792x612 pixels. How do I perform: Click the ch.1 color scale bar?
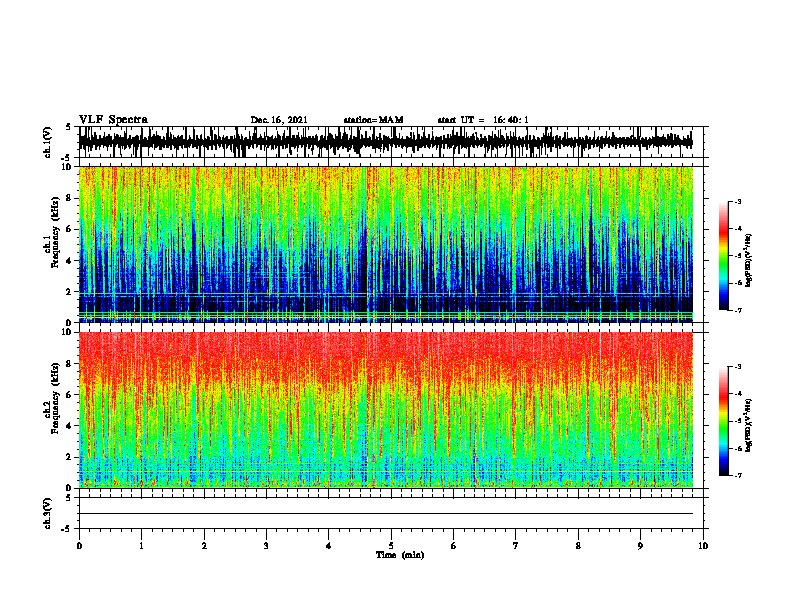click(x=724, y=256)
